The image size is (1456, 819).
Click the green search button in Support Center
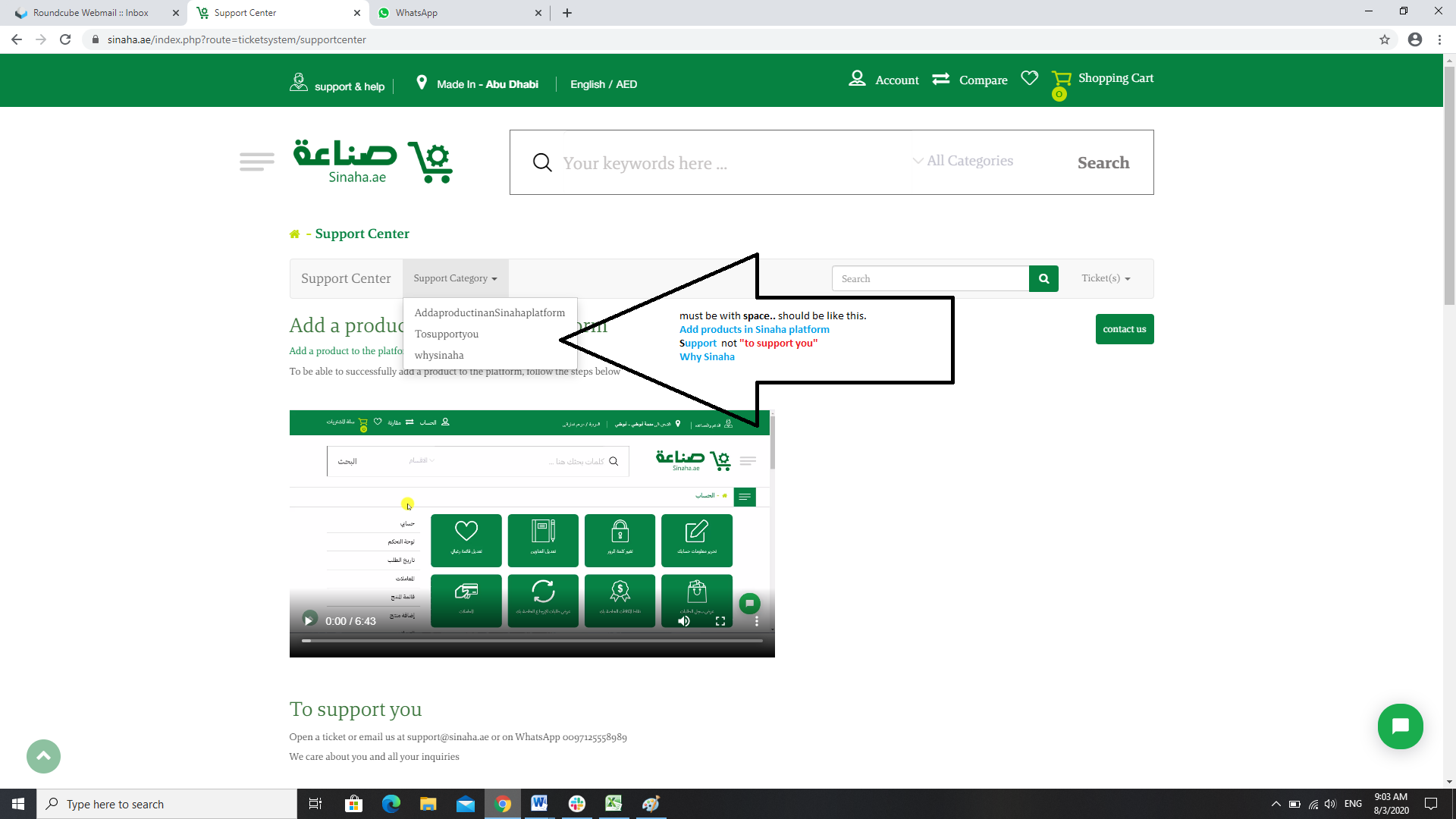point(1043,278)
